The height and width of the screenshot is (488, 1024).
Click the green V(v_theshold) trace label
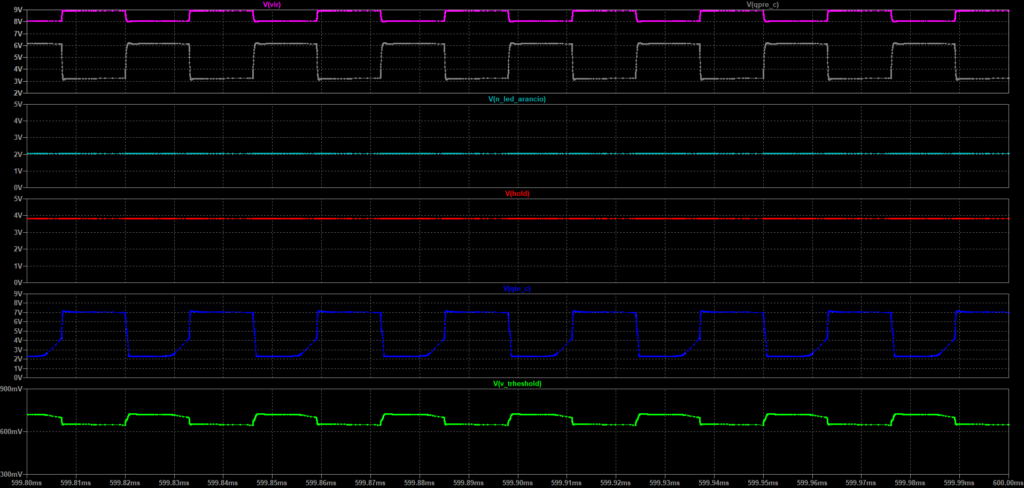[x=517, y=383]
